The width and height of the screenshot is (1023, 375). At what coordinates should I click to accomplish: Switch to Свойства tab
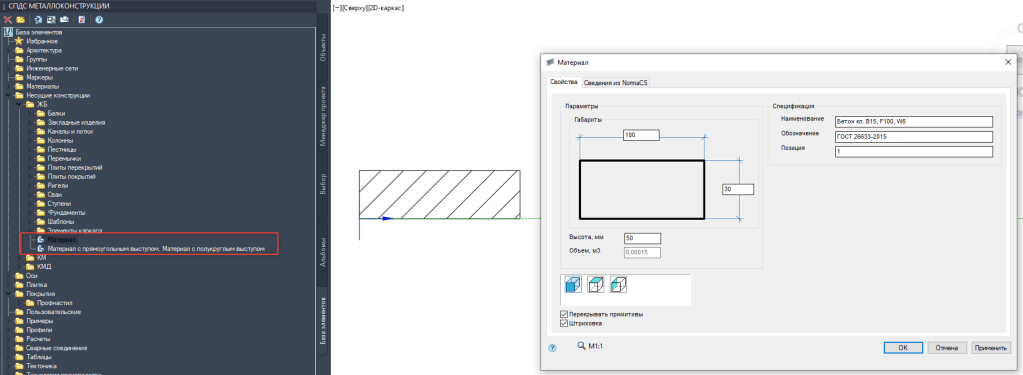563,82
